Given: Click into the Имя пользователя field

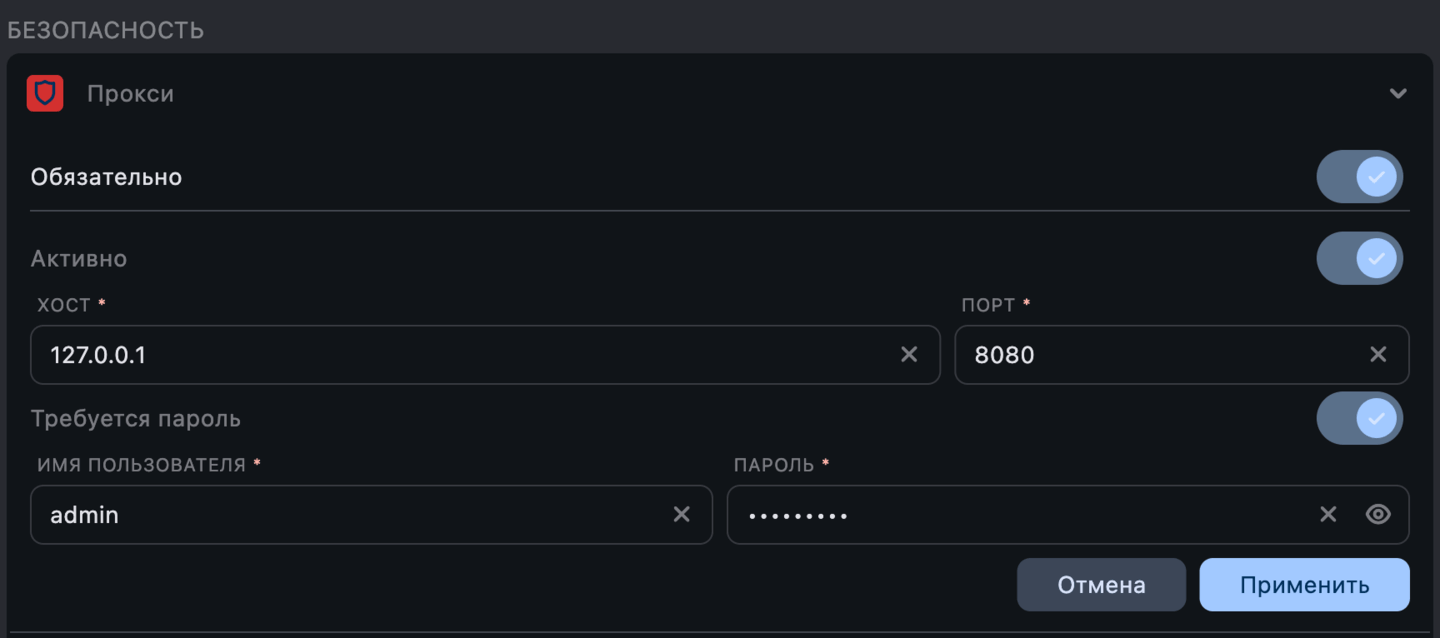Looking at the screenshot, I should [x=350, y=514].
